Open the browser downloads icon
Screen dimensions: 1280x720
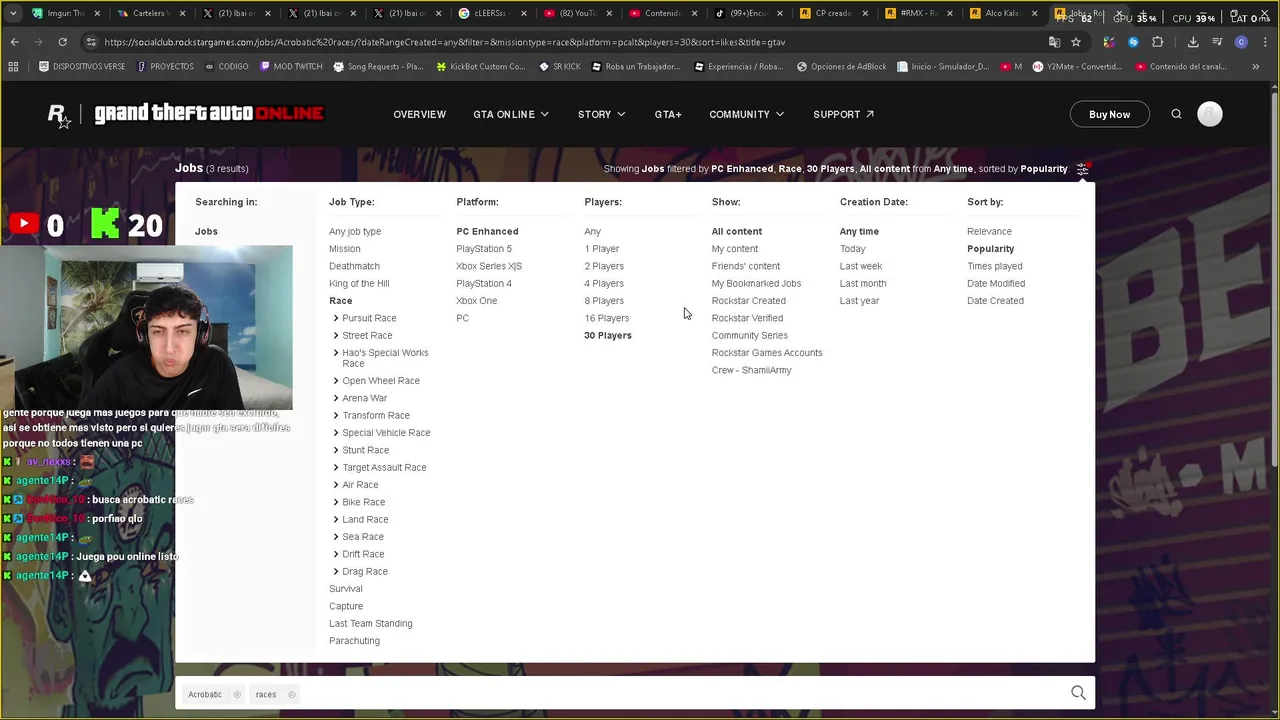click(x=1193, y=42)
